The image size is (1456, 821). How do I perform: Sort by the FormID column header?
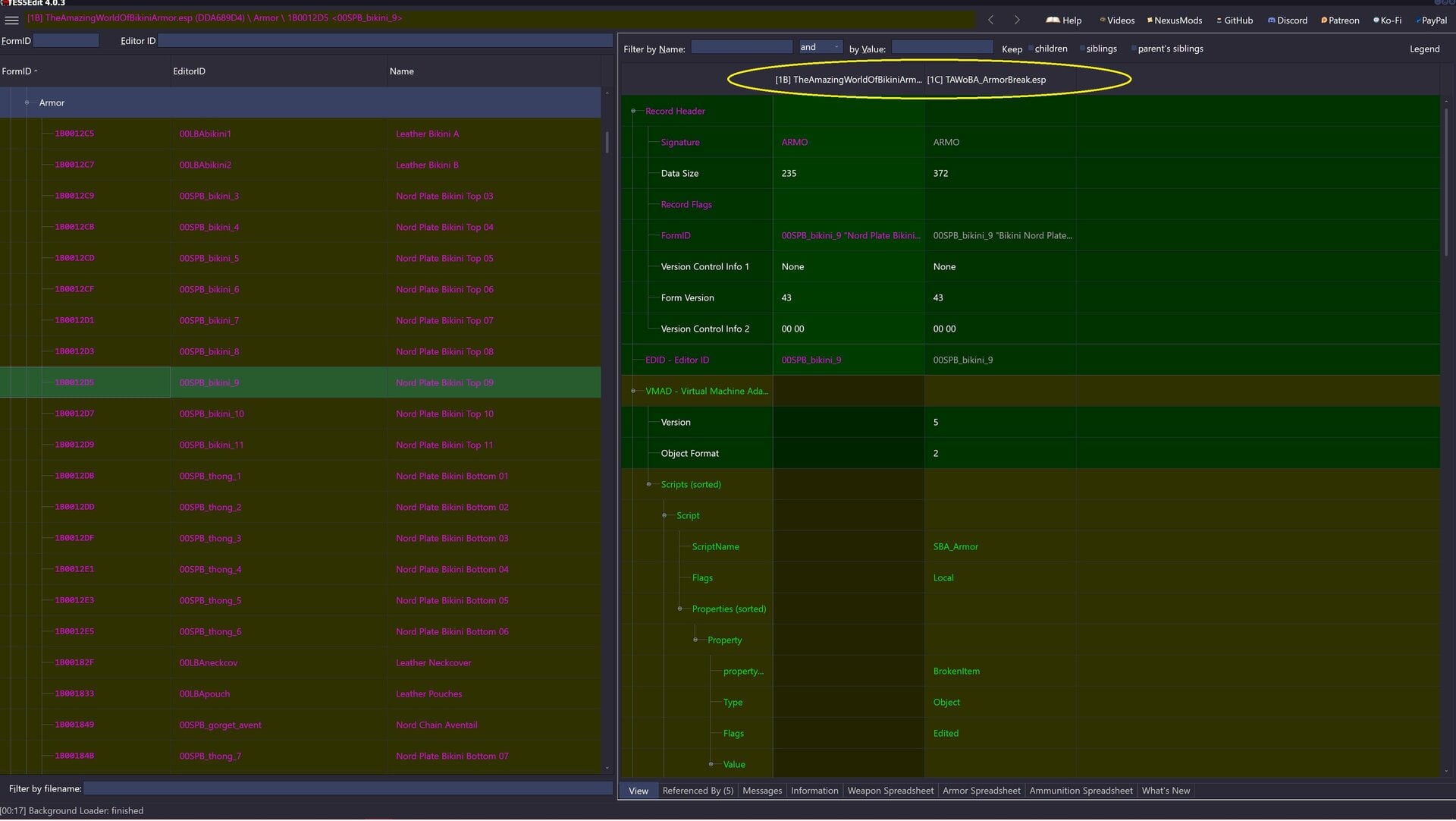[85, 71]
